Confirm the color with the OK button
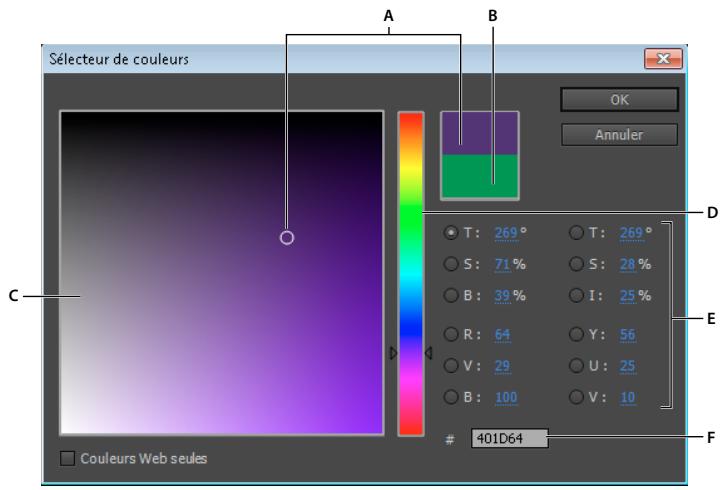 pyautogui.click(x=619, y=100)
